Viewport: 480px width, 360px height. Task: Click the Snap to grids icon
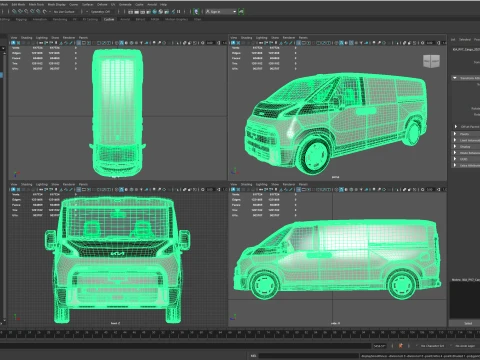tap(14, 11)
